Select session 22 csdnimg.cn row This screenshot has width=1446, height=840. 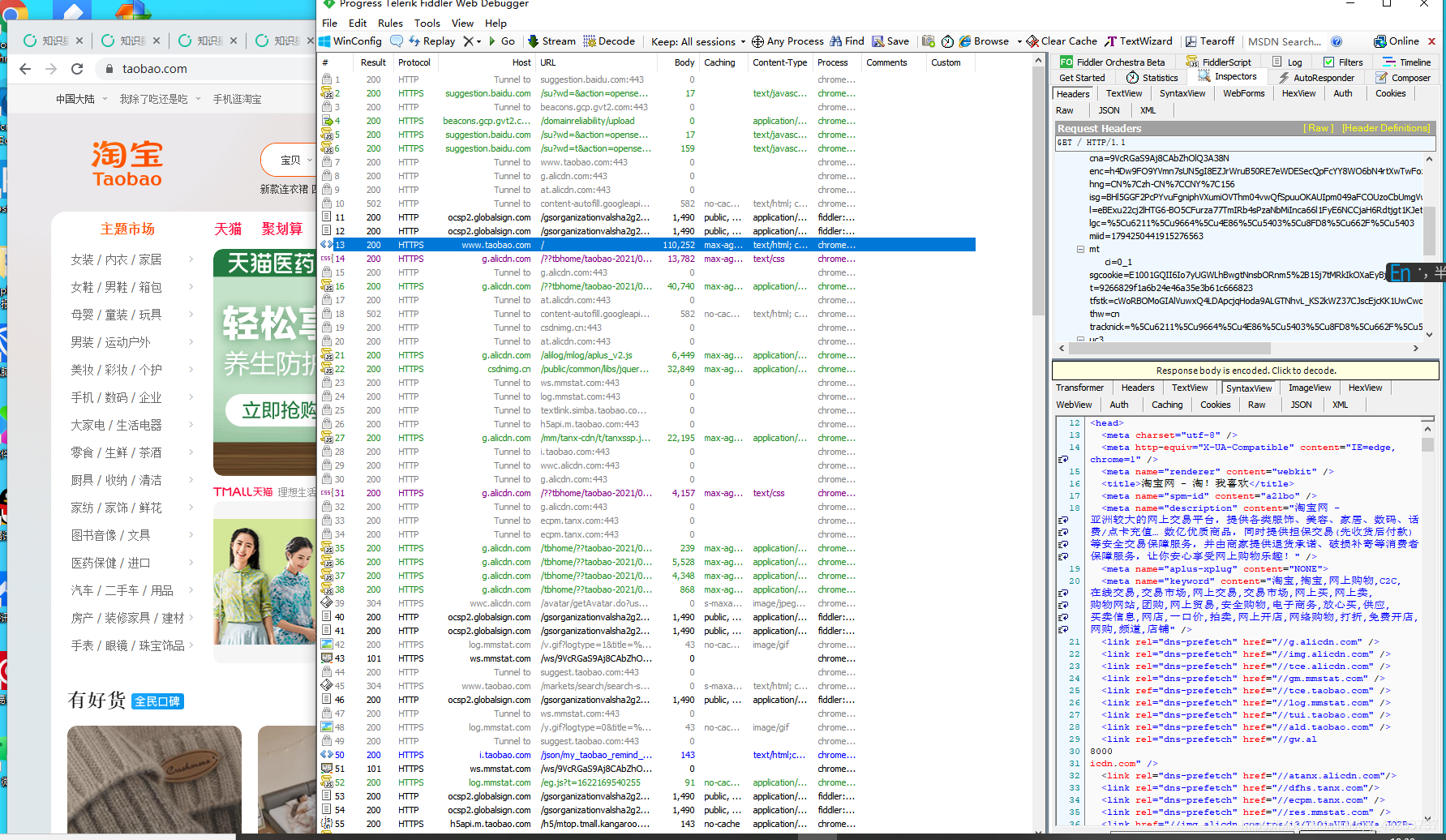coord(646,369)
